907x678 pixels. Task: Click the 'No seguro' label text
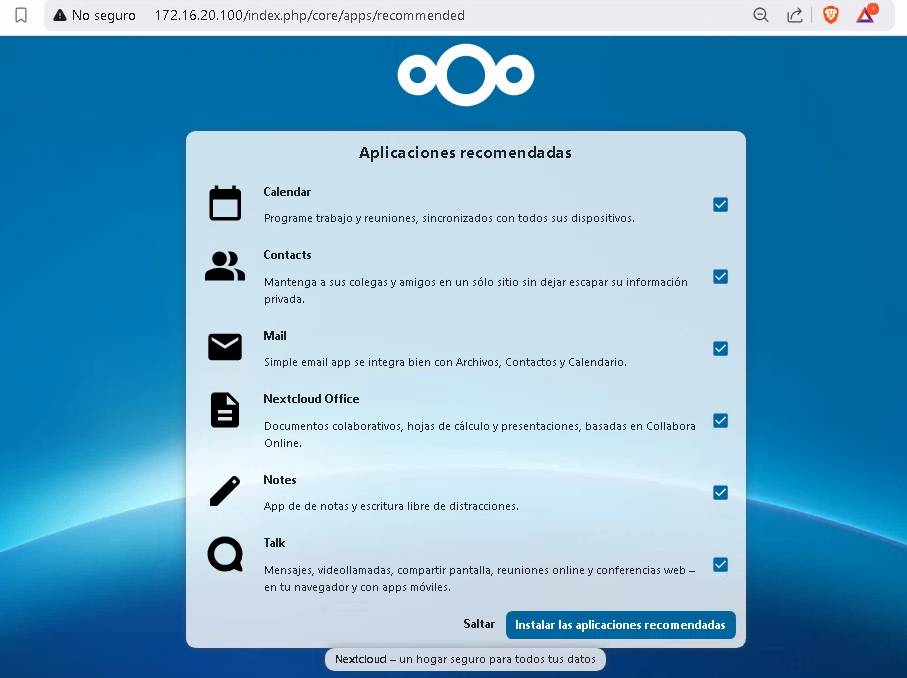click(104, 16)
